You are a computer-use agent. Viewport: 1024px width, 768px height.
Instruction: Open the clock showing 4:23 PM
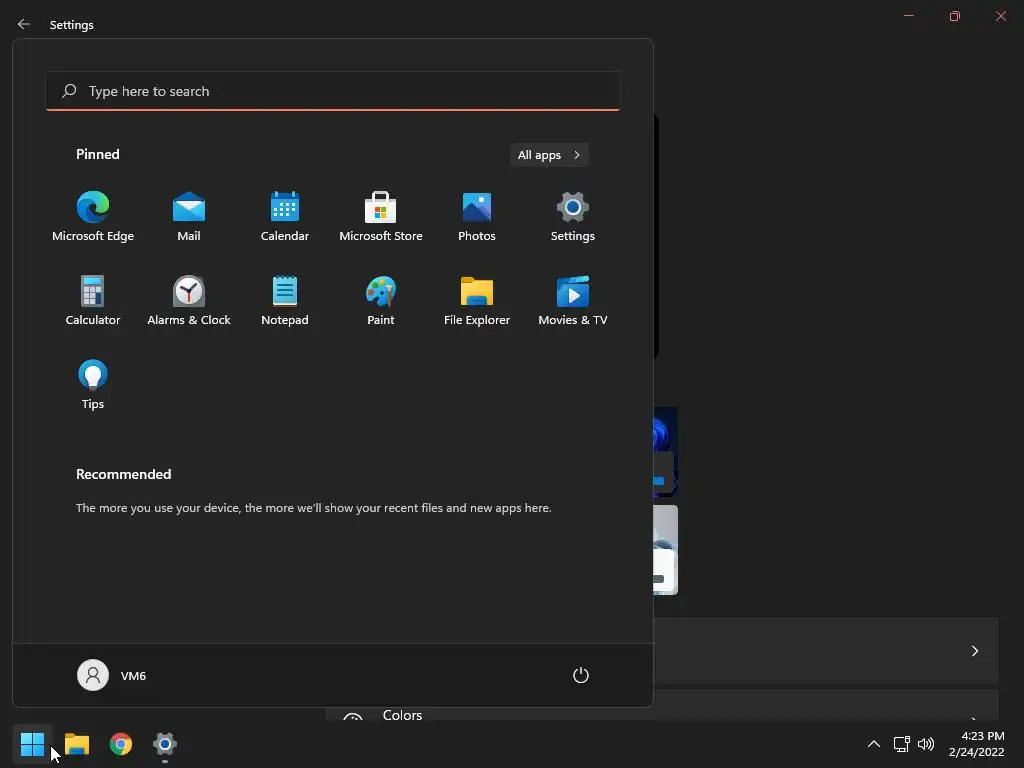tap(976, 744)
